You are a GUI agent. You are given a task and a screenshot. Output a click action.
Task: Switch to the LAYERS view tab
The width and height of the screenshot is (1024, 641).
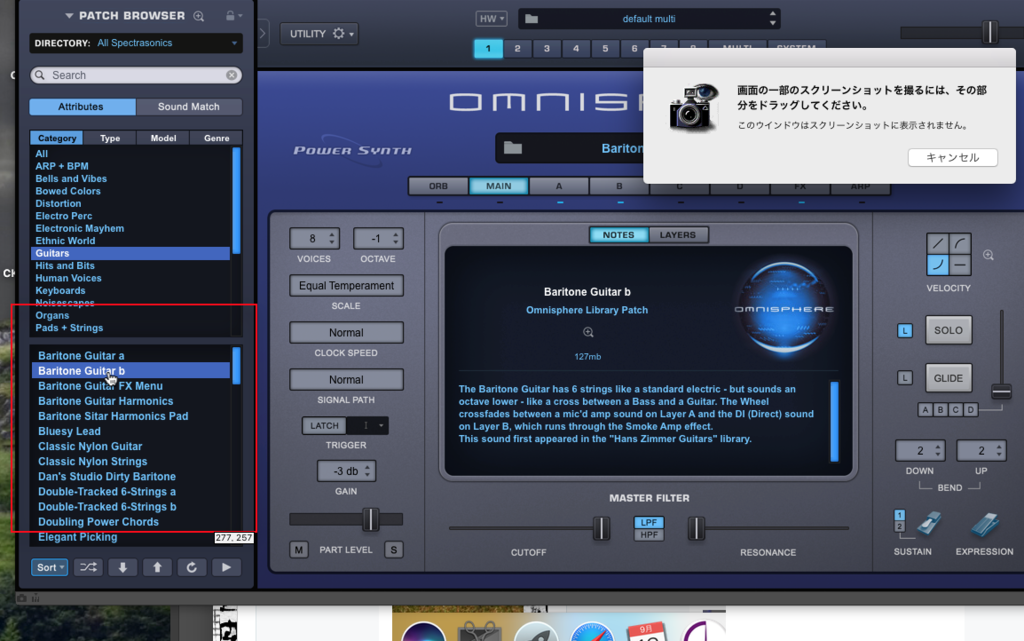[677, 235]
